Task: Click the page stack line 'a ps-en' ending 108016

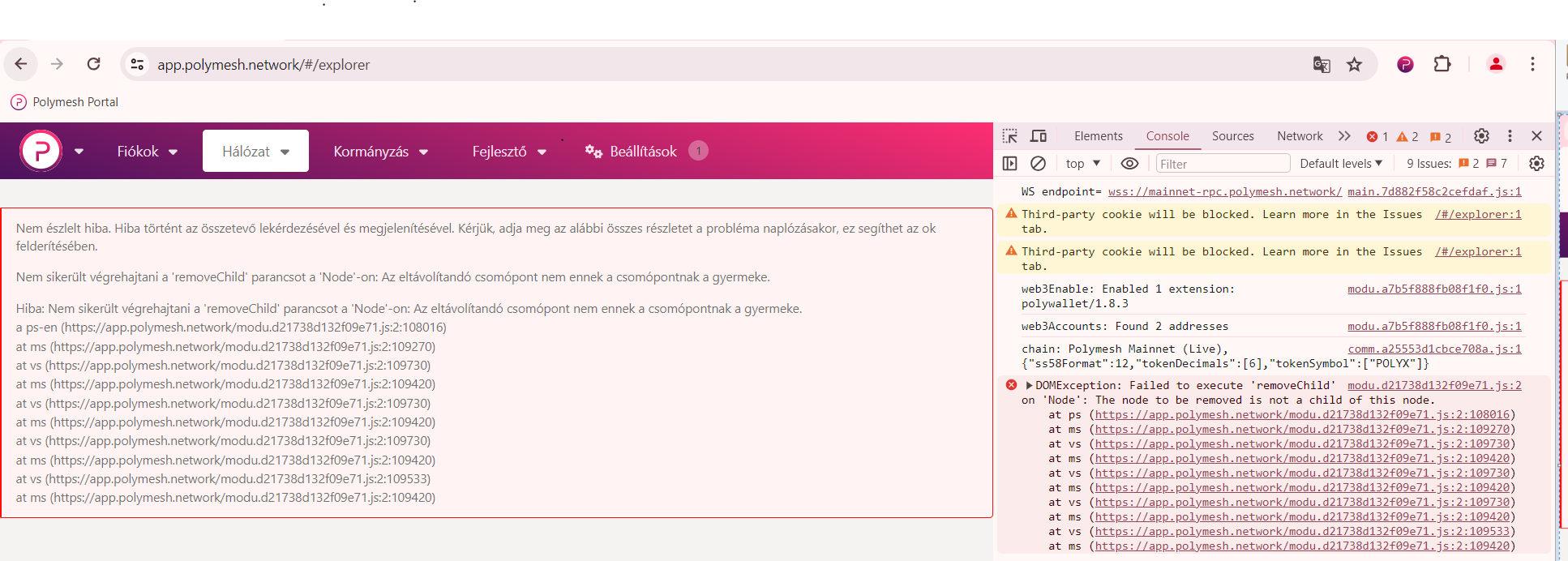Action: click(231, 328)
